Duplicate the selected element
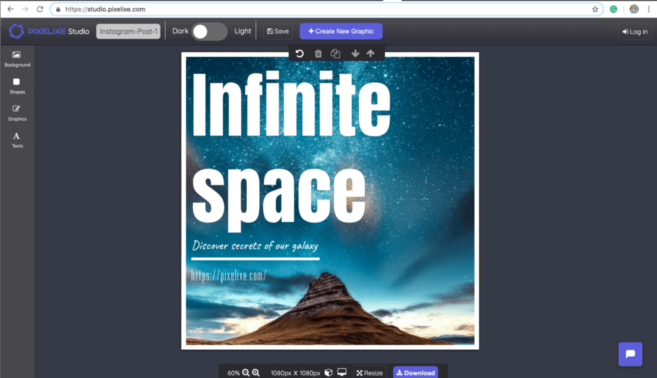657x378 pixels. pyautogui.click(x=336, y=54)
